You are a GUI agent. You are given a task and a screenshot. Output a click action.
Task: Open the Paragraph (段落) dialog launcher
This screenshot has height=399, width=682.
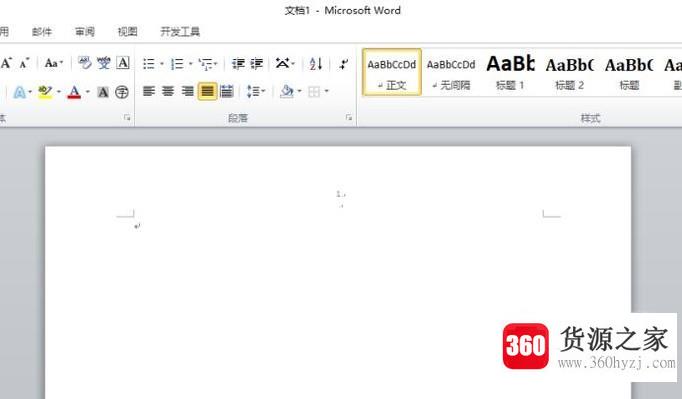click(x=349, y=117)
